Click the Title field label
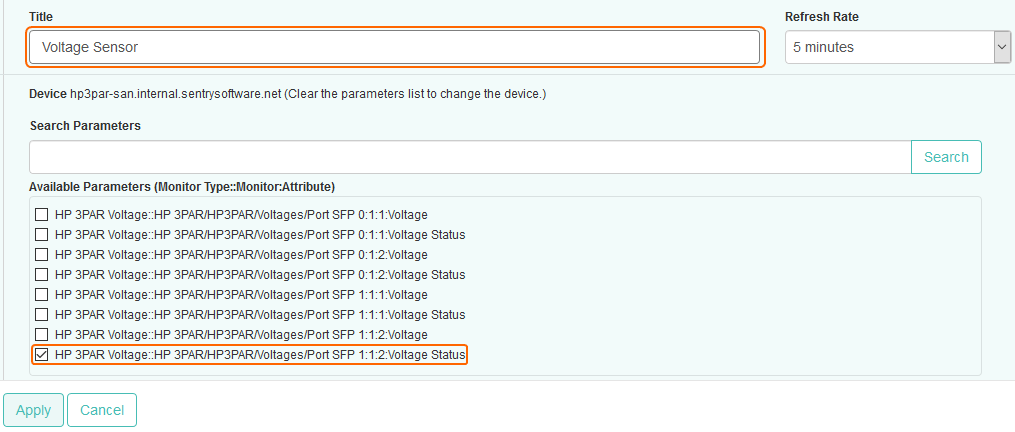The width and height of the screenshot is (1015, 432). [41, 17]
